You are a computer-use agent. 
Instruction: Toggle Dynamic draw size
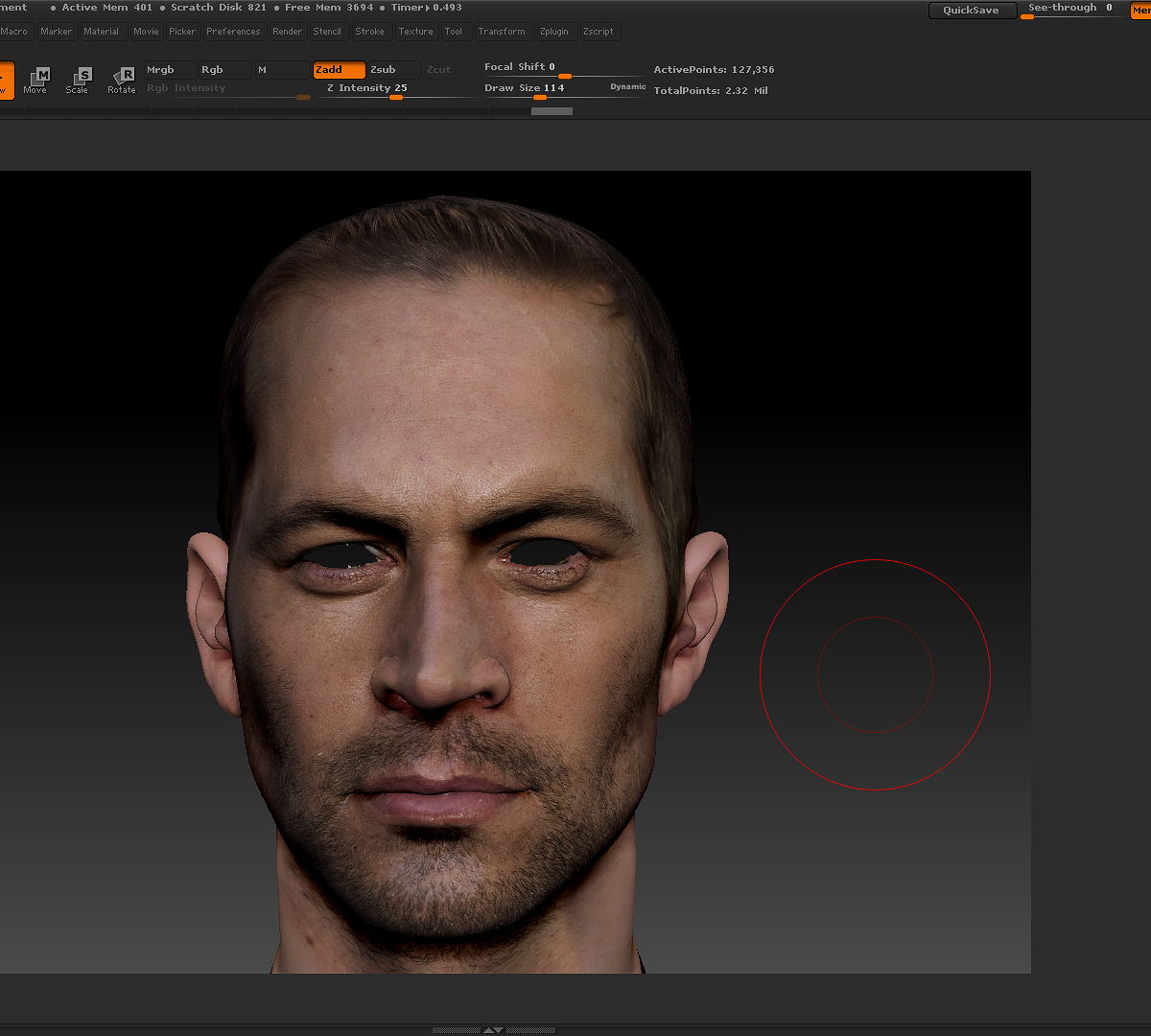pyautogui.click(x=628, y=87)
